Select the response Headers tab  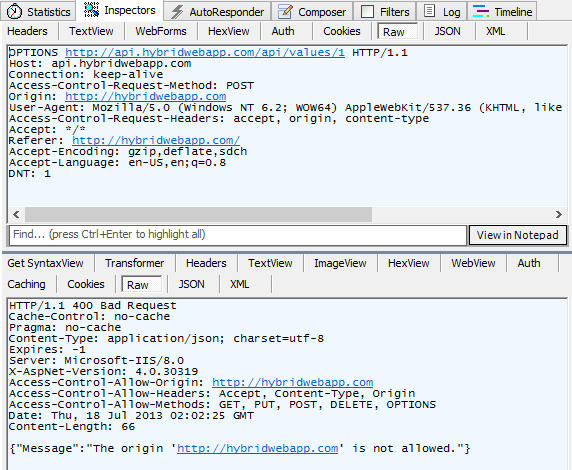(x=206, y=263)
